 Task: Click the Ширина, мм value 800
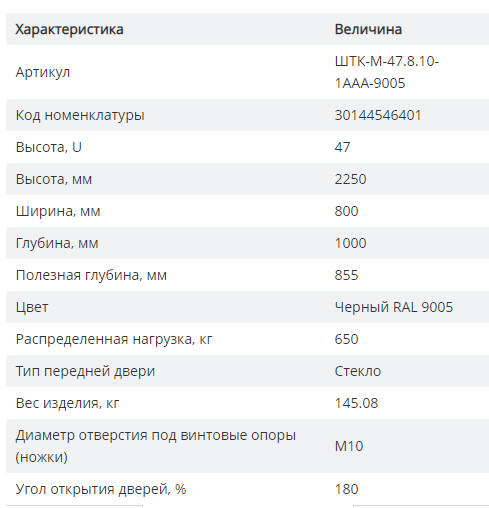coord(346,211)
